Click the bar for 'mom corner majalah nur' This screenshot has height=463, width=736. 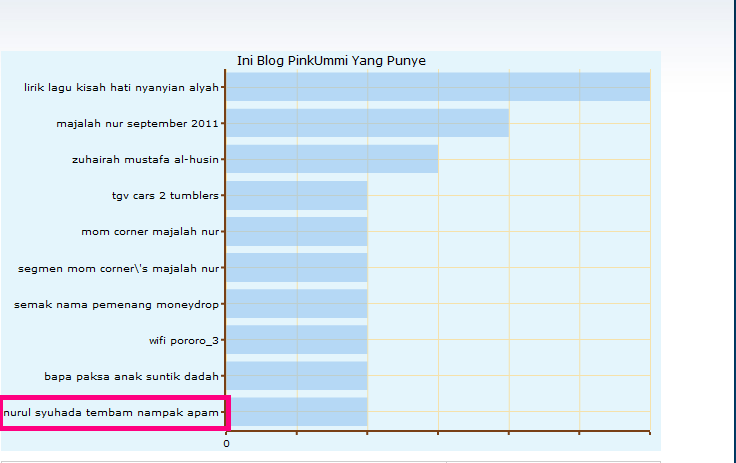point(297,231)
